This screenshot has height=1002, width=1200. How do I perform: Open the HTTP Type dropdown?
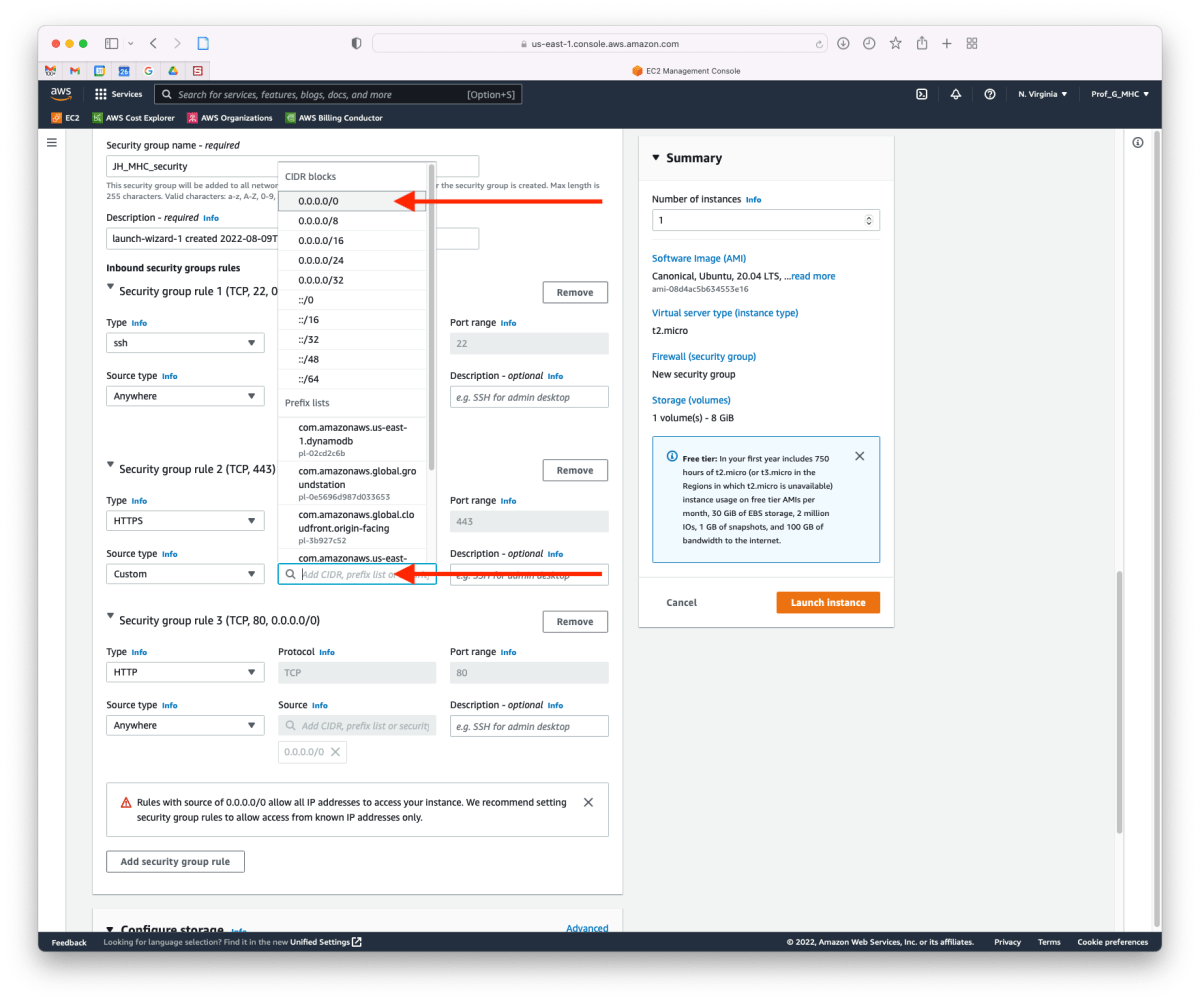[185, 673]
